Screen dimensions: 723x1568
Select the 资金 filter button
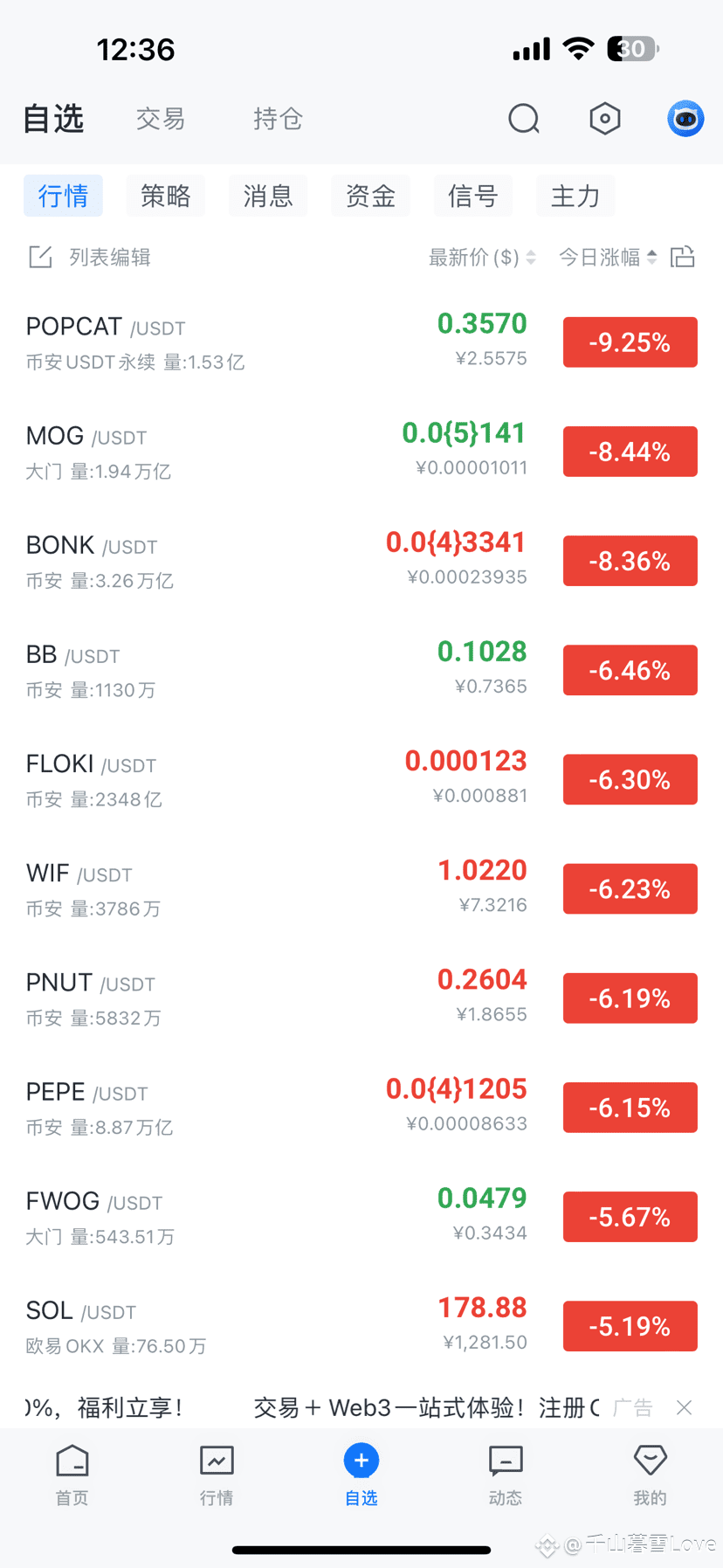370,196
